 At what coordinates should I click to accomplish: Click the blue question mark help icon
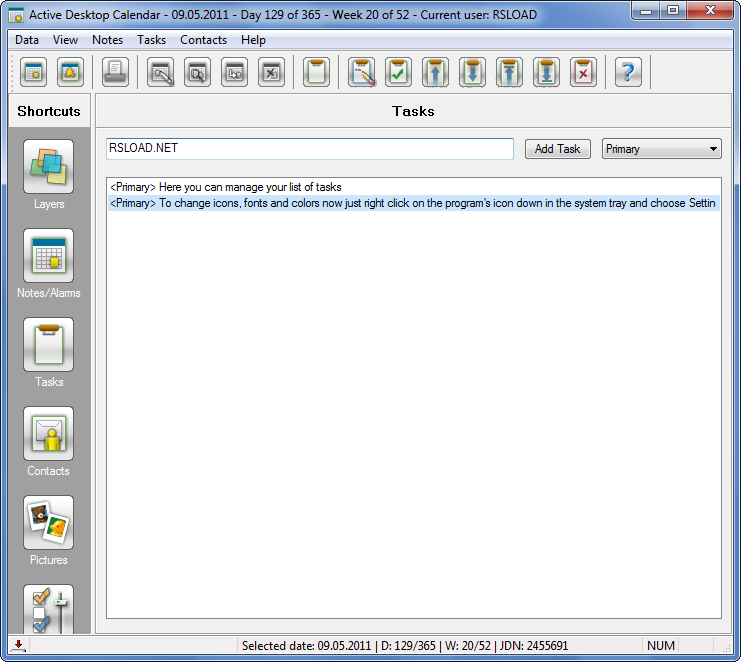tap(628, 72)
